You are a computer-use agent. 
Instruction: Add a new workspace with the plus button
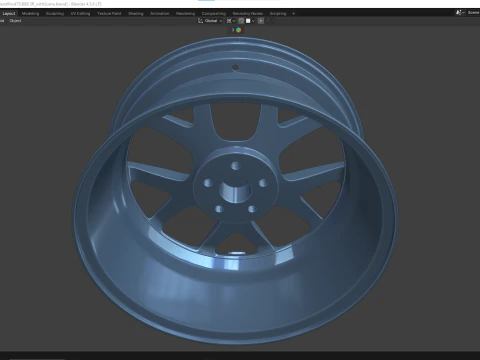click(293, 14)
